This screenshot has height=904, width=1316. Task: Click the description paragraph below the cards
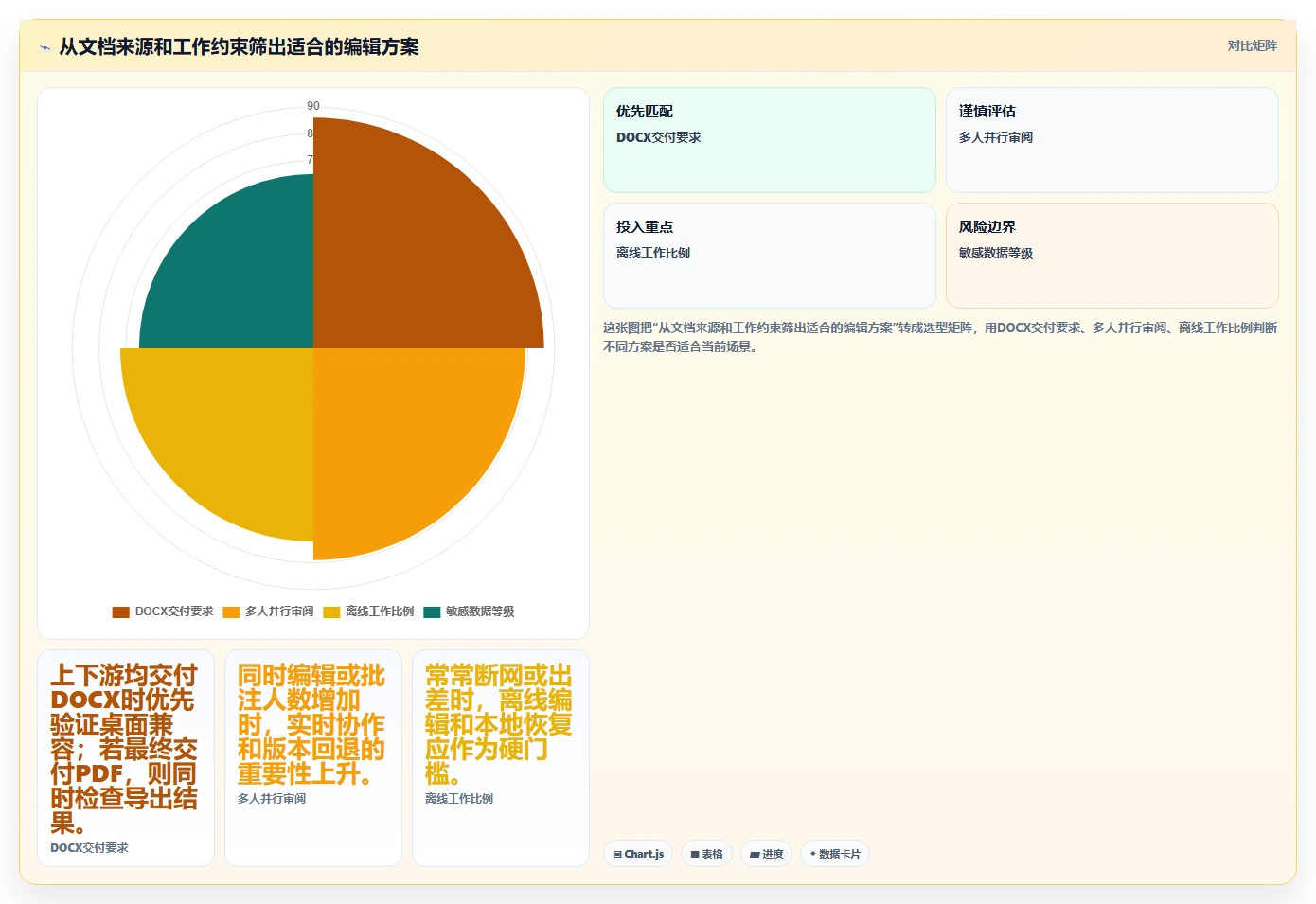coord(940,337)
